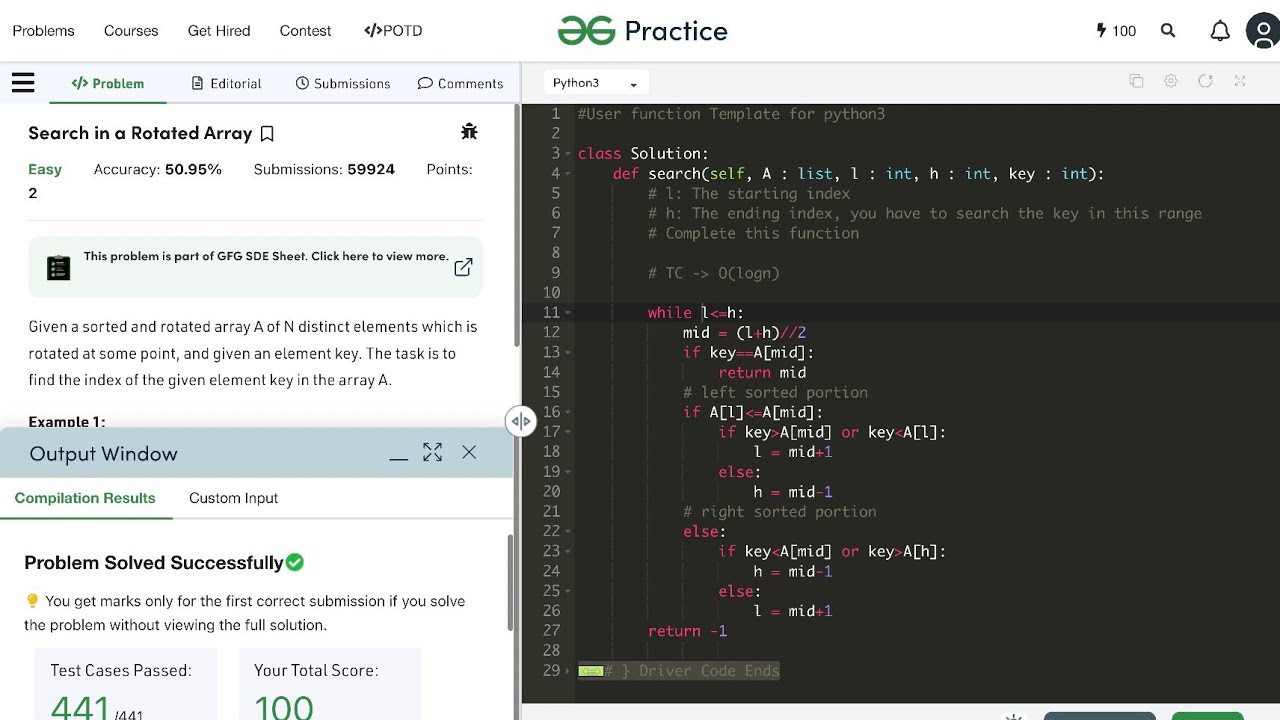Viewport: 1280px width, 720px height.
Task: Open the GFG SDE Sheet external link icon
Action: tap(463, 267)
